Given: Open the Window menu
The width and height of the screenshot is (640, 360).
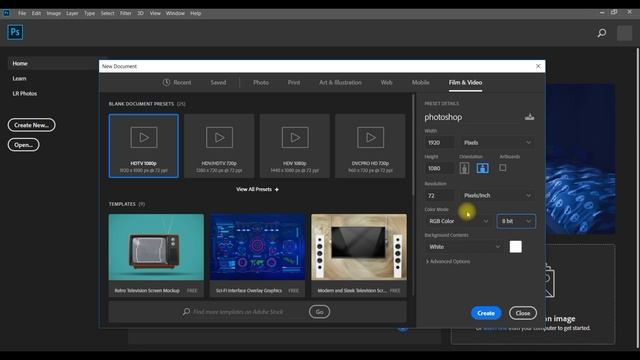Looking at the screenshot, I should [176, 13].
